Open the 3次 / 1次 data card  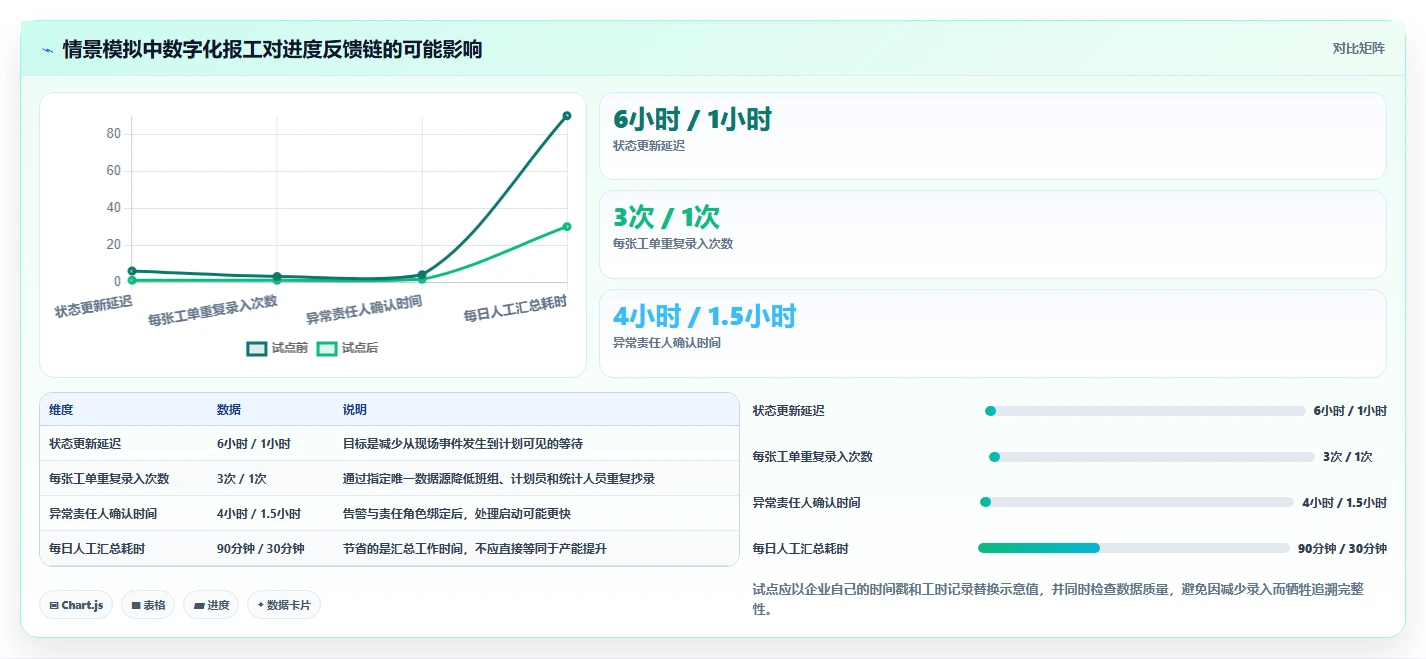coord(992,234)
